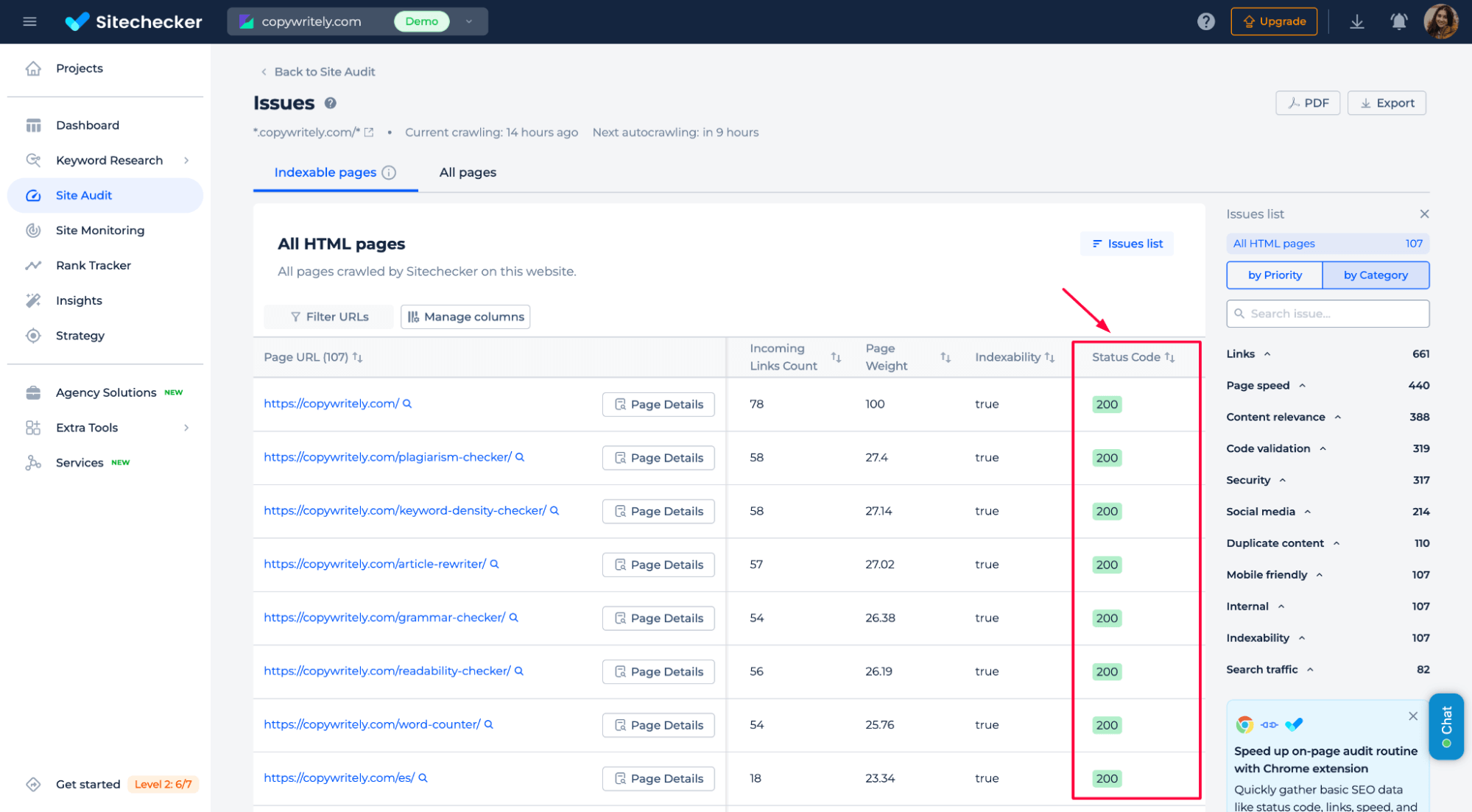The image size is (1472, 812).
Task: Click Manage columns button
Action: tap(465, 317)
